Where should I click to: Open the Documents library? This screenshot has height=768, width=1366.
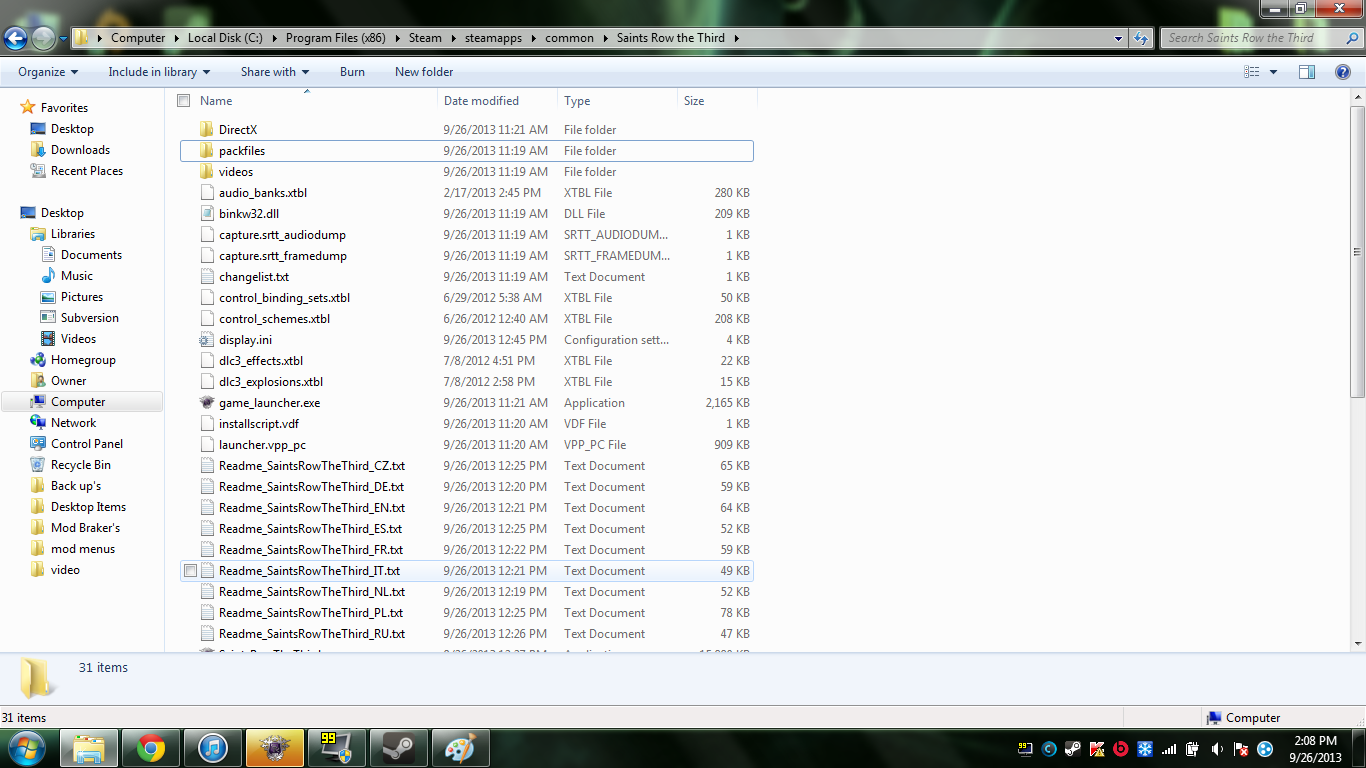pos(91,255)
